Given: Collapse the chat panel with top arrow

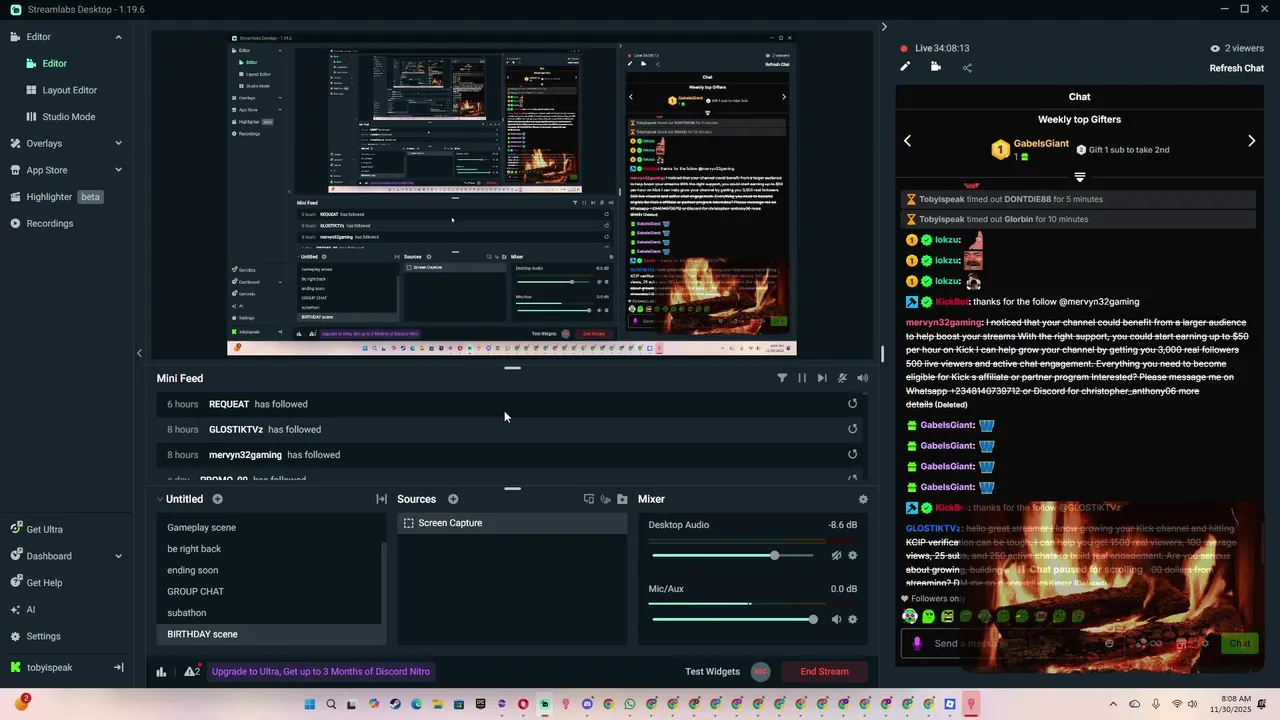Looking at the screenshot, I should [884, 27].
